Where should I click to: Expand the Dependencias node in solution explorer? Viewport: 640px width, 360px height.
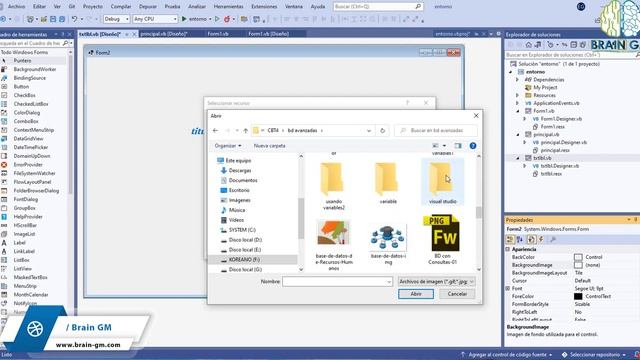pos(518,80)
